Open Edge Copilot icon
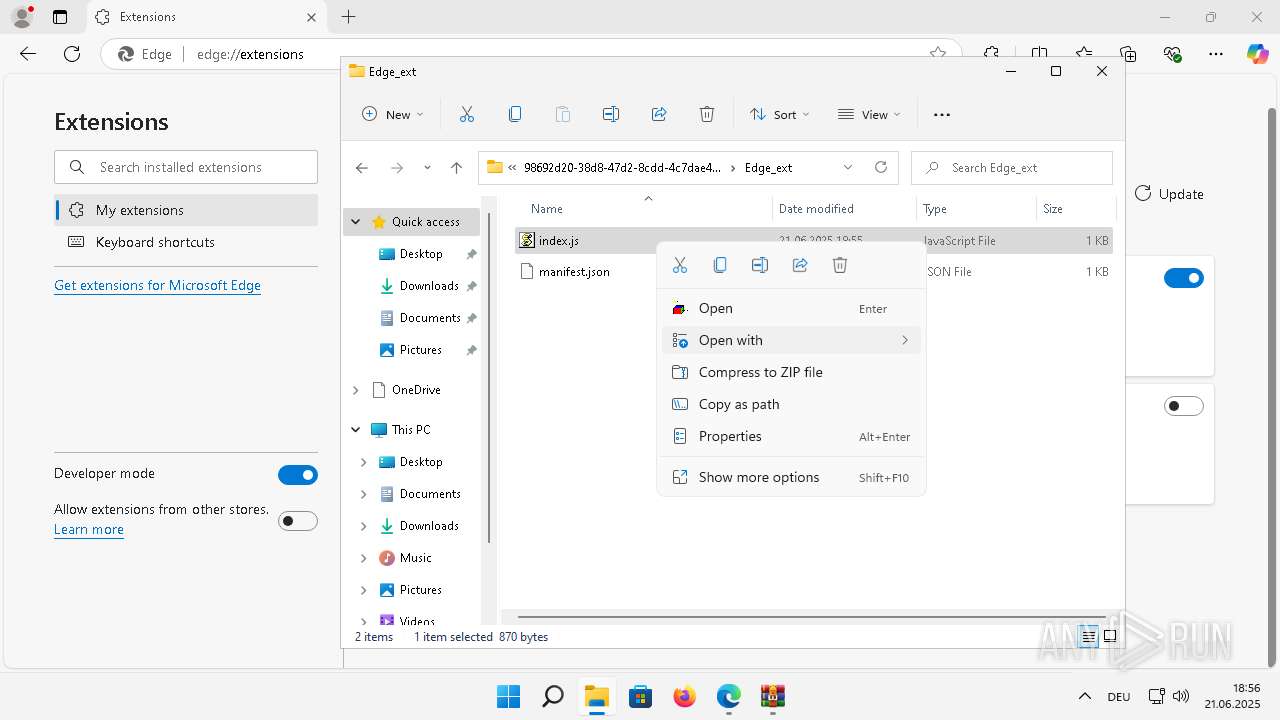The image size is (1280, 720). [x=1257, y=54]
